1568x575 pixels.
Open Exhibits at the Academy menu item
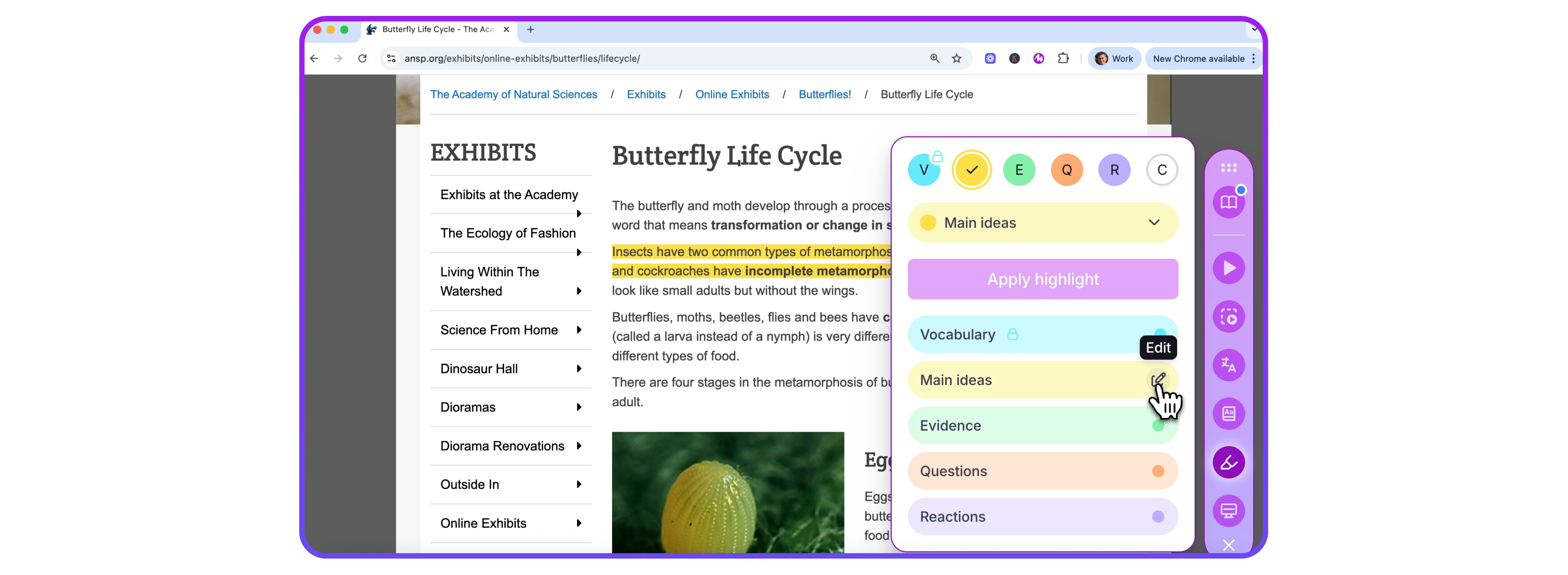(509, 195)
